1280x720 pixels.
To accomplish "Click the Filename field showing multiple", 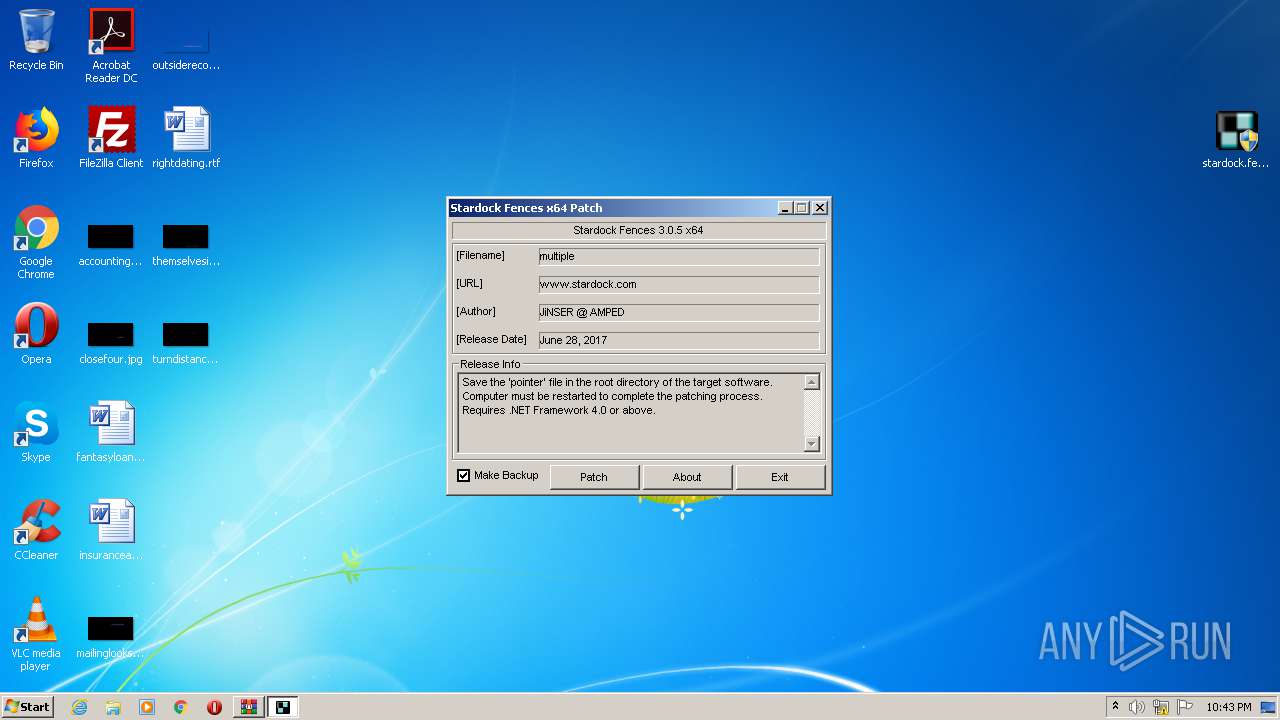I will [x=679, y=256].
